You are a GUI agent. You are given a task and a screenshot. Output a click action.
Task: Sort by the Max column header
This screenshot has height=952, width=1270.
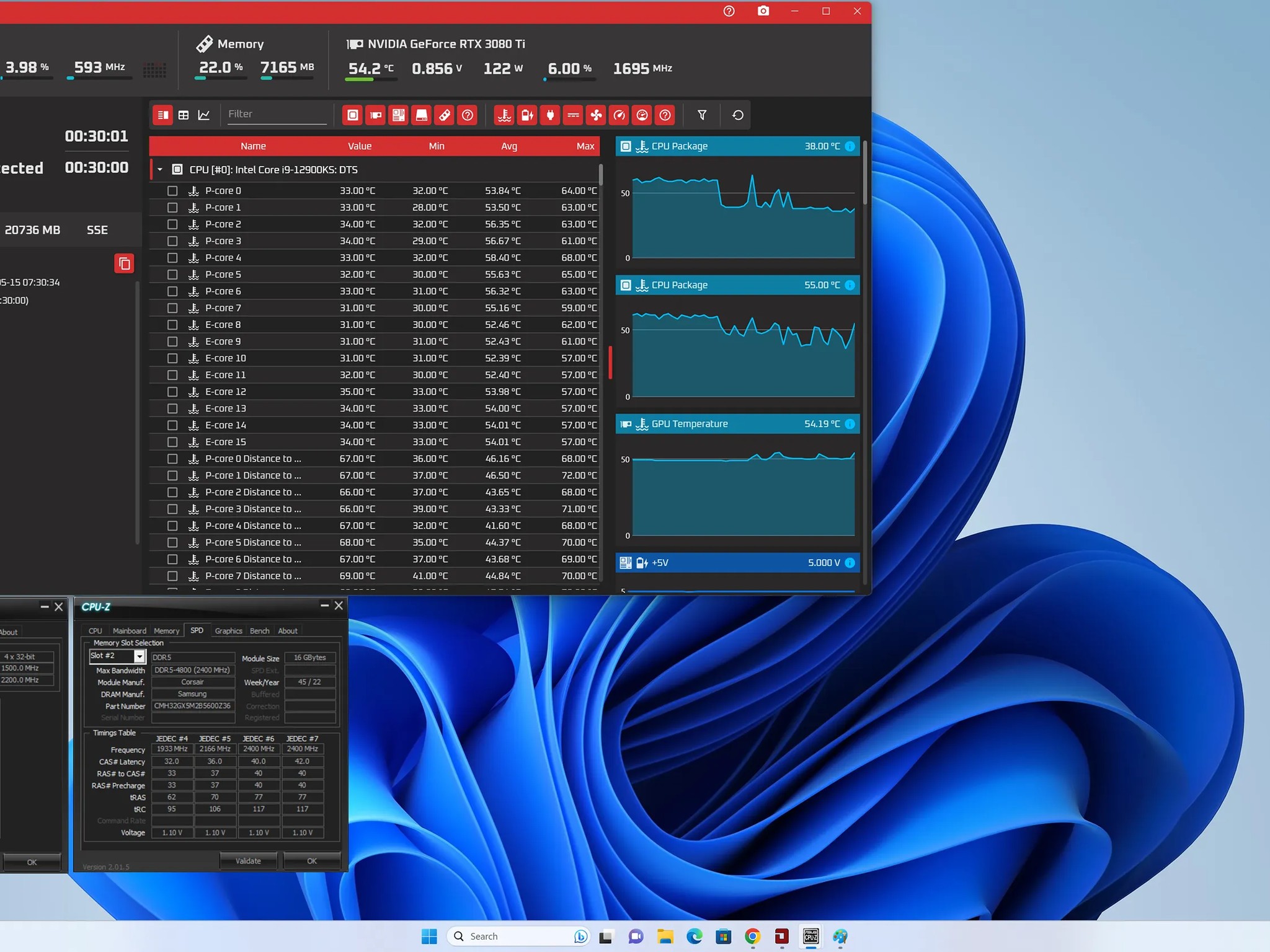[x=585, y=146]
